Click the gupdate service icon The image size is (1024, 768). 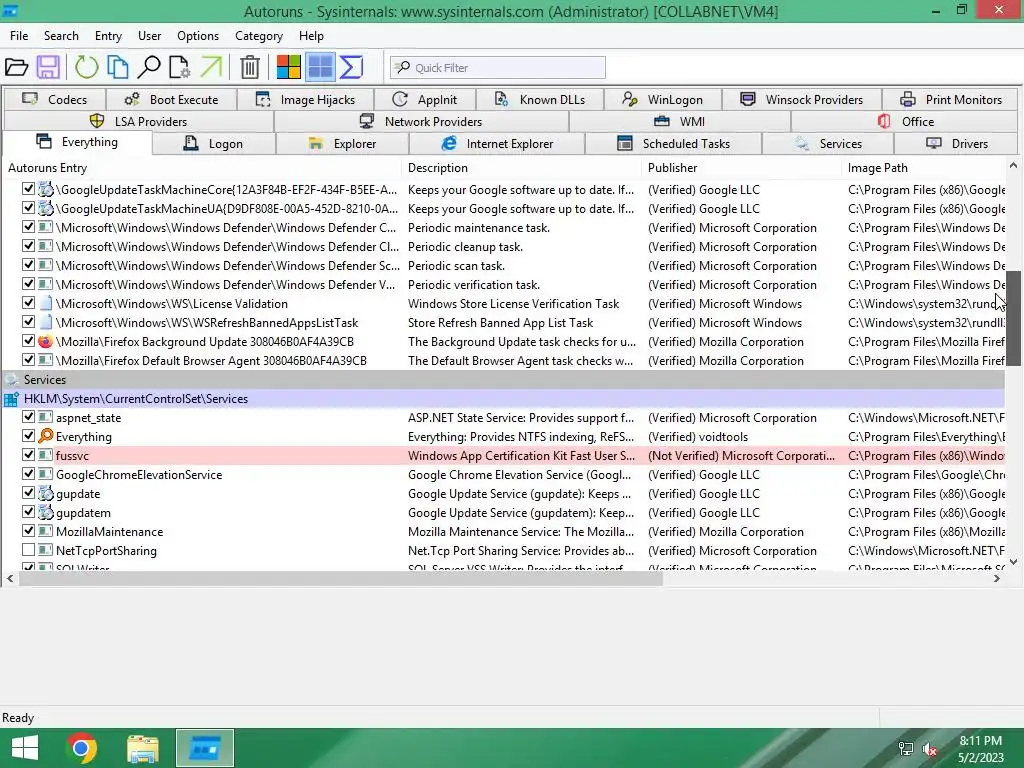pyautogui.click(x=45, y=494)
